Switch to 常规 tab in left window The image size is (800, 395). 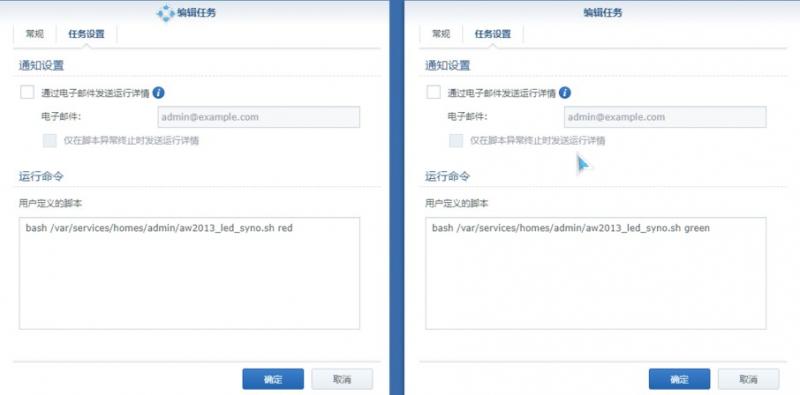(35, 34)
